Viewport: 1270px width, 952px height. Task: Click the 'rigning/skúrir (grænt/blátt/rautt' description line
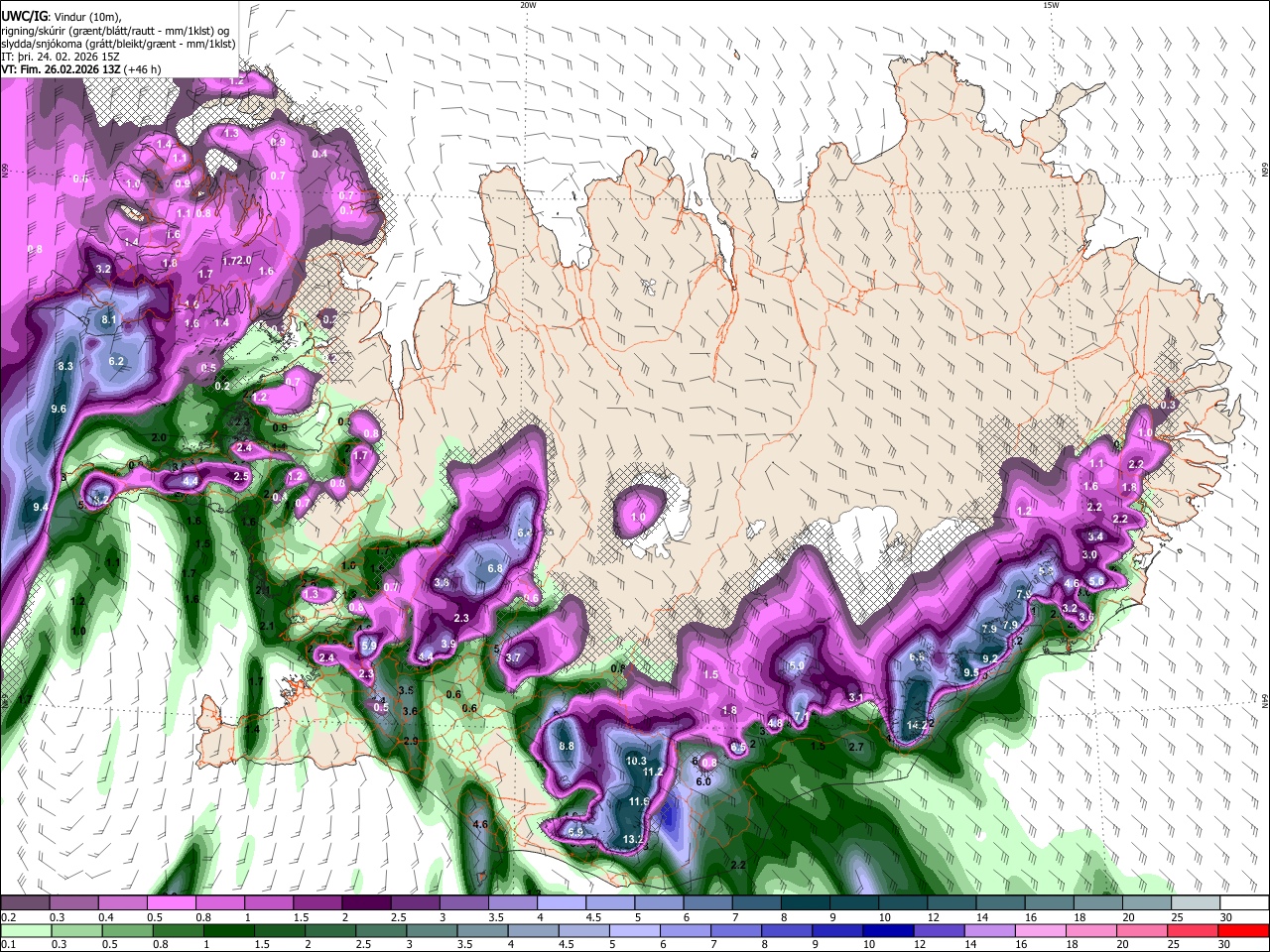[116, 31]
